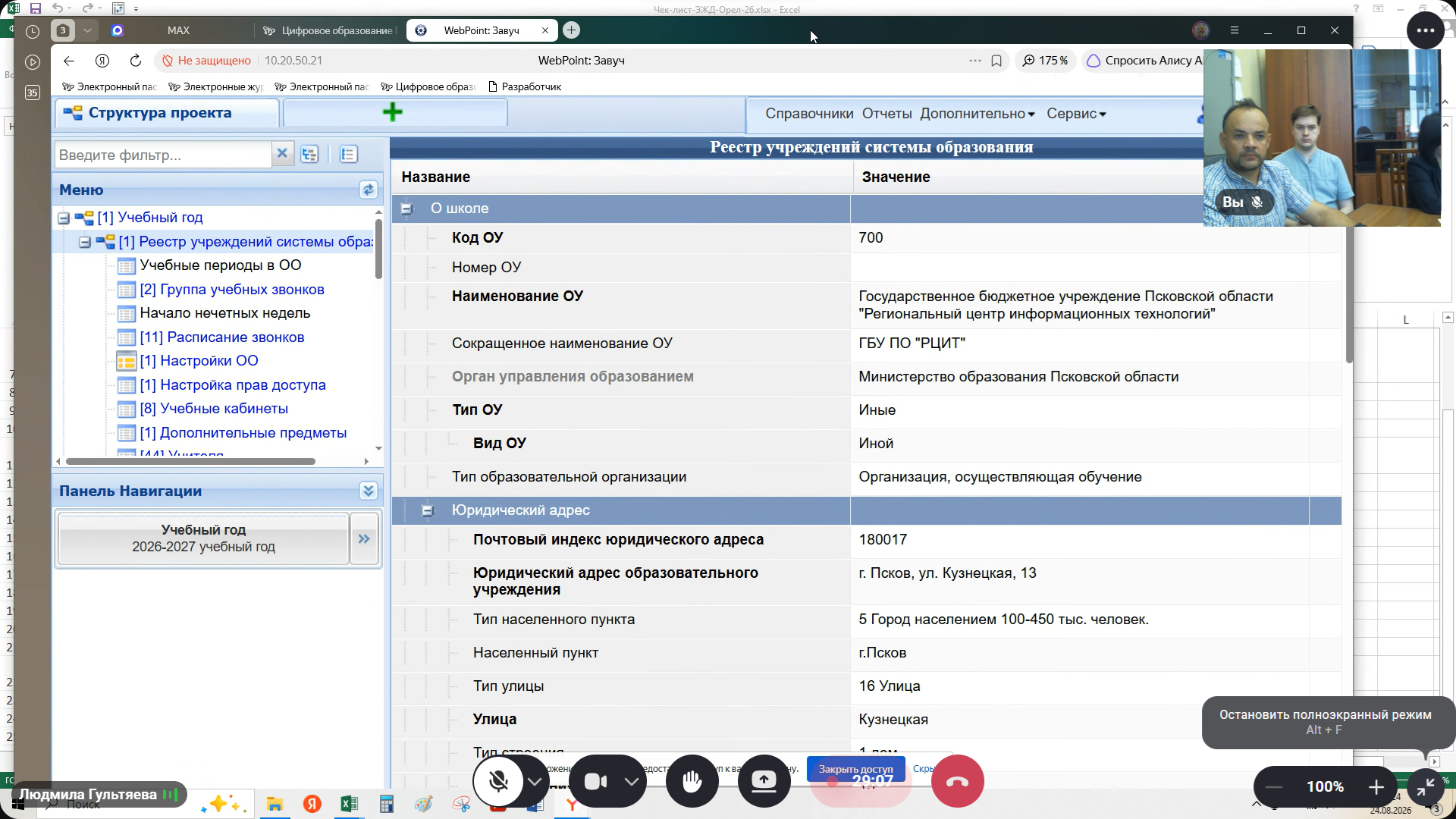The height and width of the screenshot is (819, 1456).
Task: Open Электронные жур bookmark
Action: click(x=216, y=86)
